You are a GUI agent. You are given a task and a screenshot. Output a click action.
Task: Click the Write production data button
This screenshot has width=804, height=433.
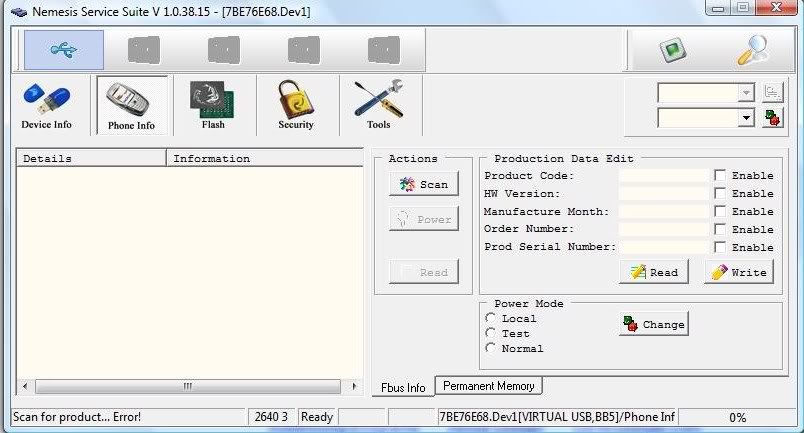click(x=739, y=272)
